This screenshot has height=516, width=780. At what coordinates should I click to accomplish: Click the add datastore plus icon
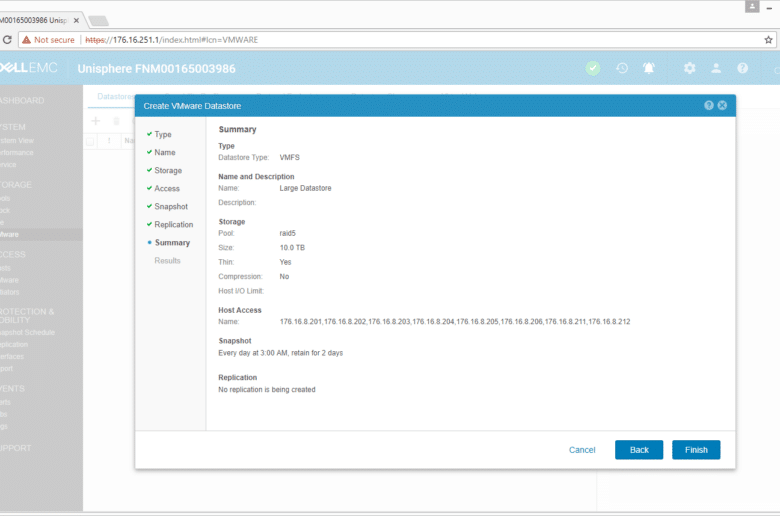pos(96,121)
